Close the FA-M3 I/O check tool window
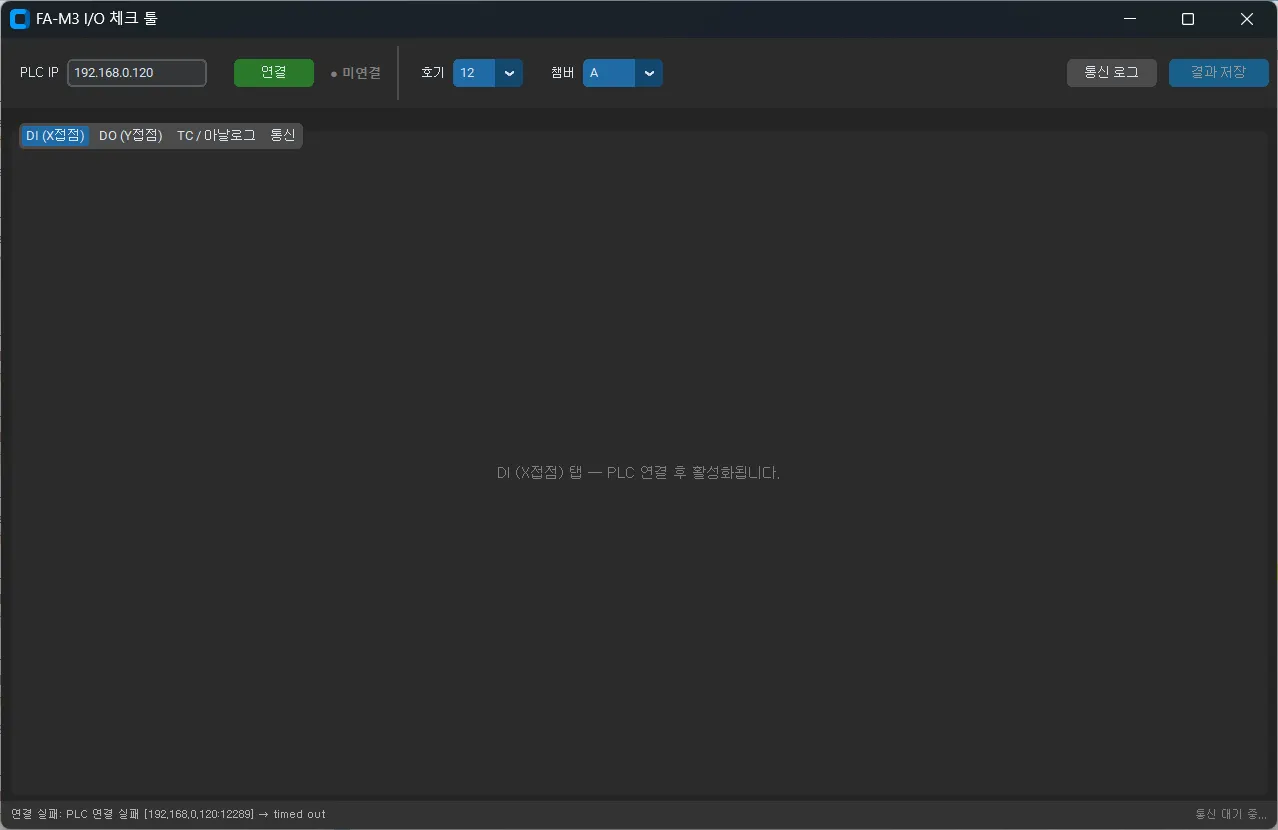This screenshot has height=830, width=1278. [1246, 19]
